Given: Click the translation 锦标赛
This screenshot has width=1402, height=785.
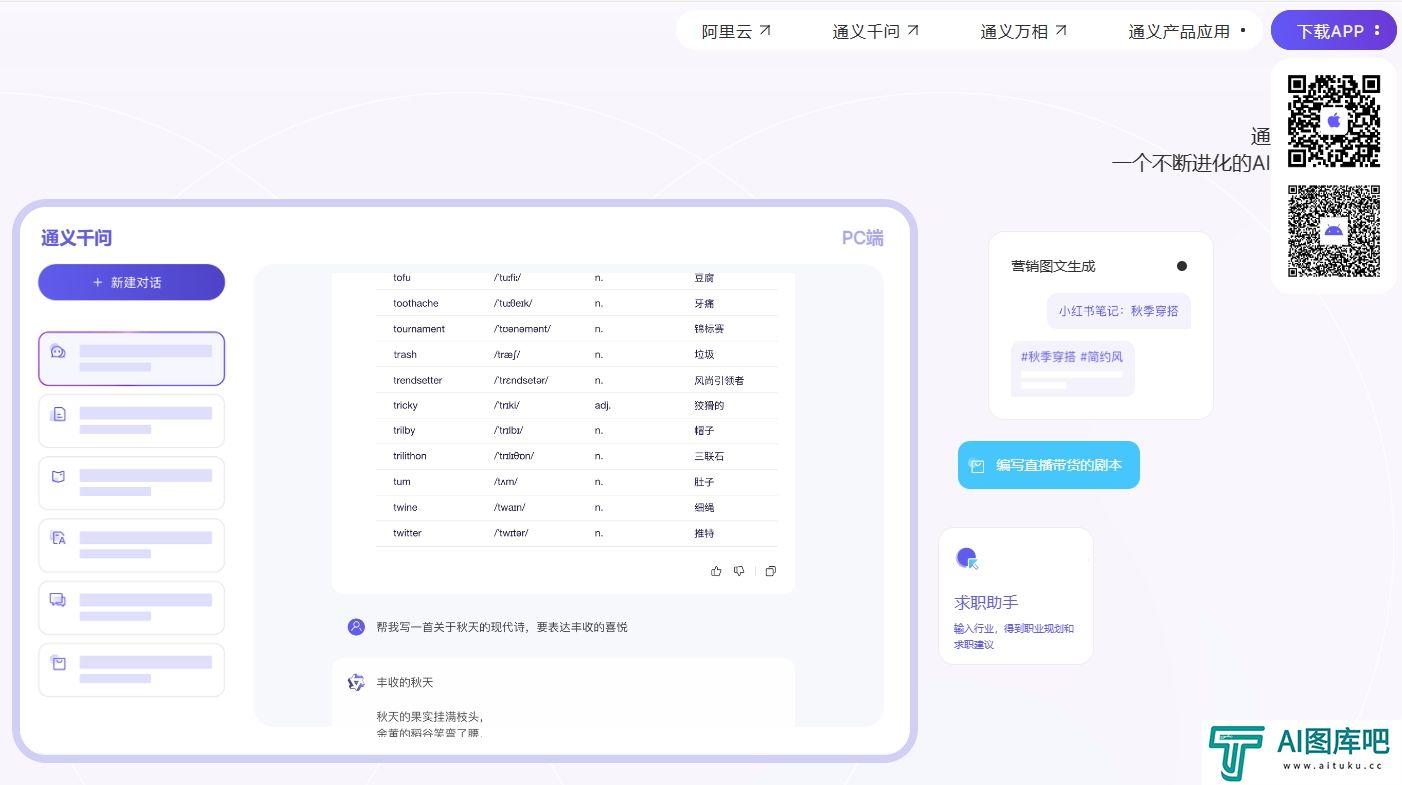Looking at the screenshot, I should click(709, 329).
